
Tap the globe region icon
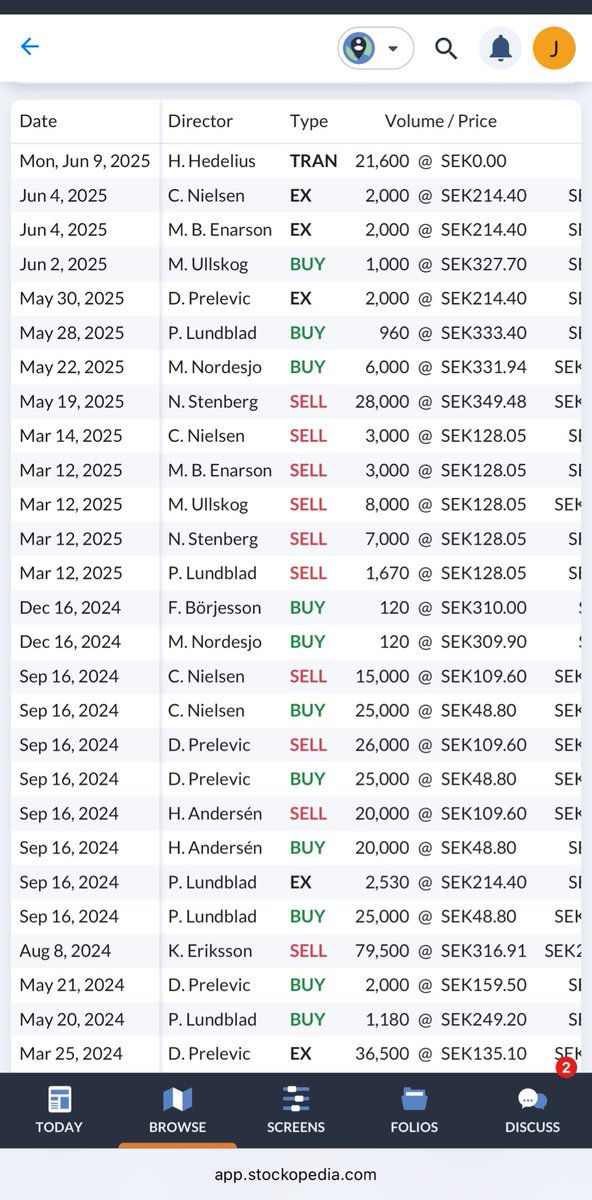359,48
